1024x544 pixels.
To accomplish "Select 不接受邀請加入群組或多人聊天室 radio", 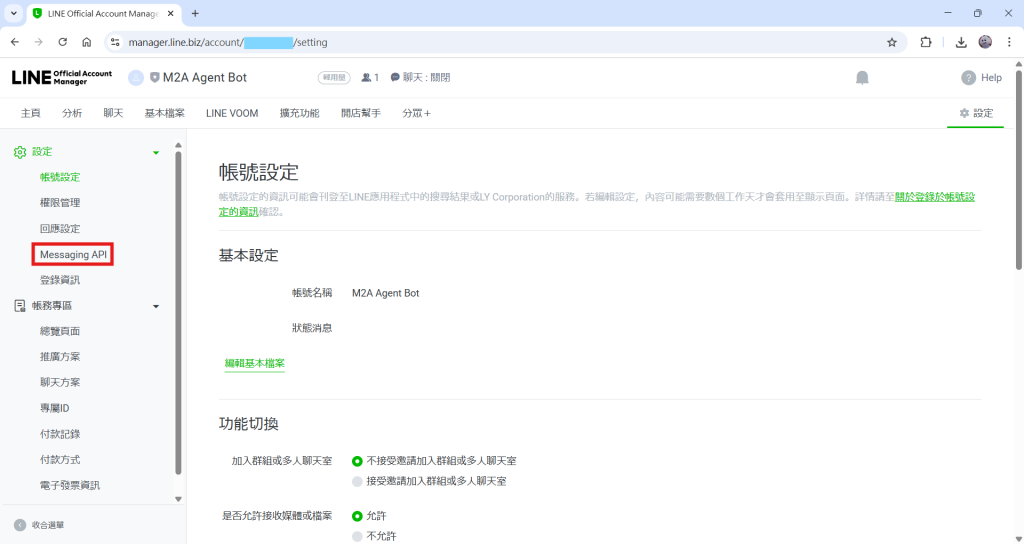I will (x=357, y=461).
